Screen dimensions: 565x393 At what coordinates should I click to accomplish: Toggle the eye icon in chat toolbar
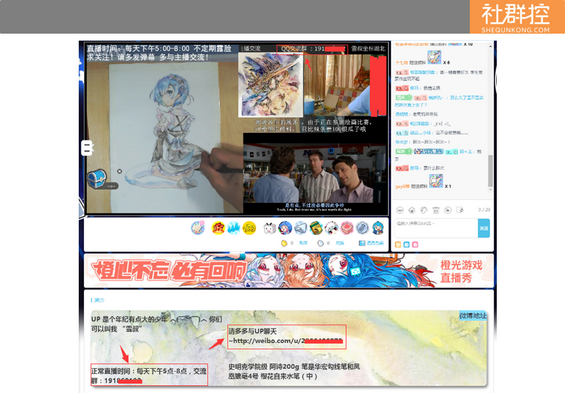coord(448,210)
